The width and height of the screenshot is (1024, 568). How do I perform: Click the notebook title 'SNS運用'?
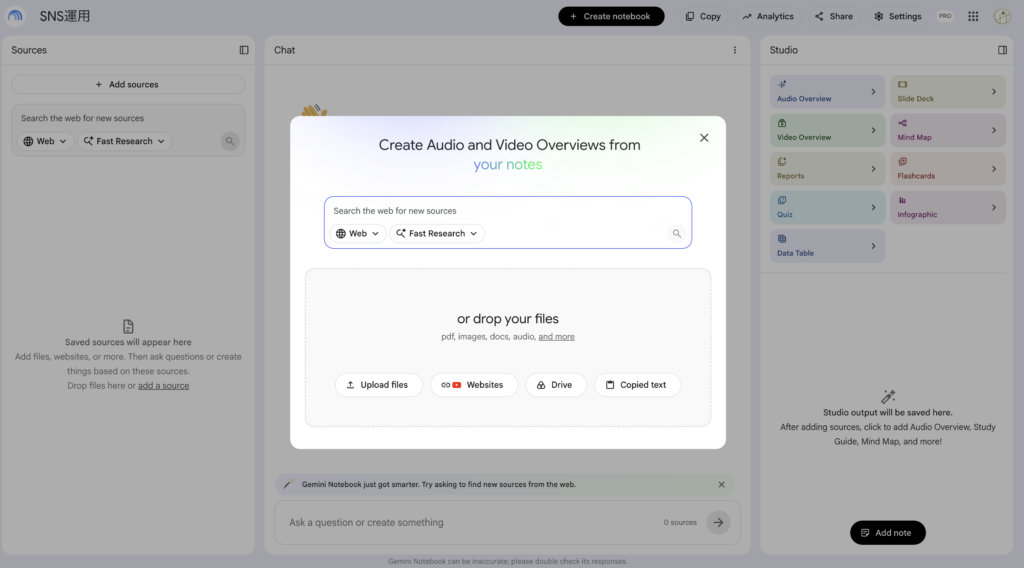click(x=65, y=16)
